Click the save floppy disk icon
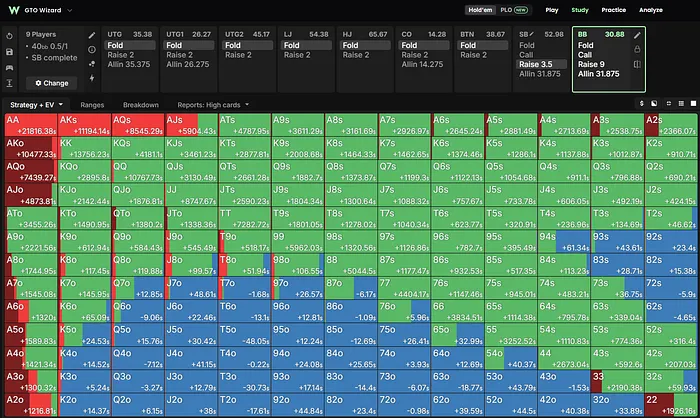 point(9,52)
